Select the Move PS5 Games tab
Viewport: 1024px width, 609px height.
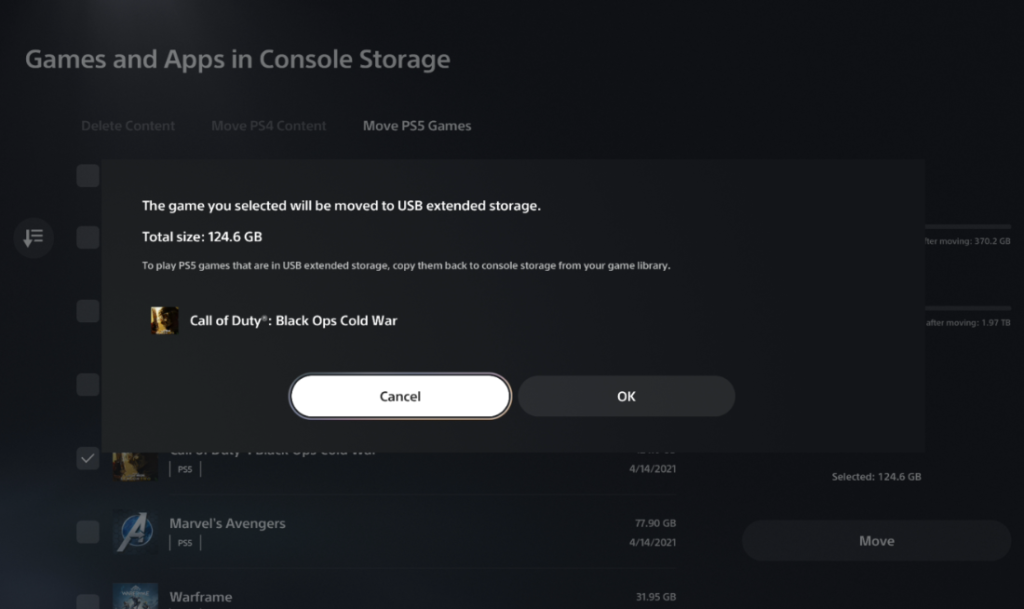417,125
